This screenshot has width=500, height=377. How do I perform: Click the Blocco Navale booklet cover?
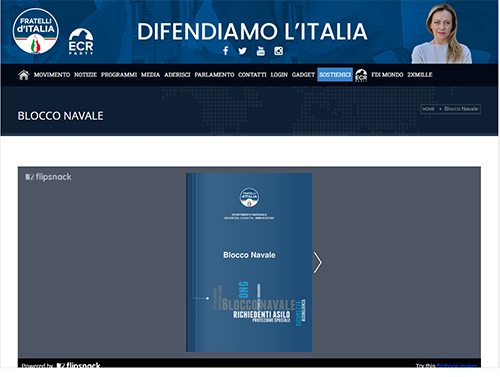click(x=249, y=262)
